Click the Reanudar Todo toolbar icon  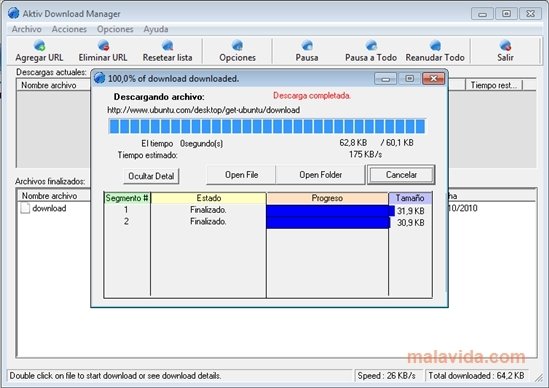coord(435,46)
